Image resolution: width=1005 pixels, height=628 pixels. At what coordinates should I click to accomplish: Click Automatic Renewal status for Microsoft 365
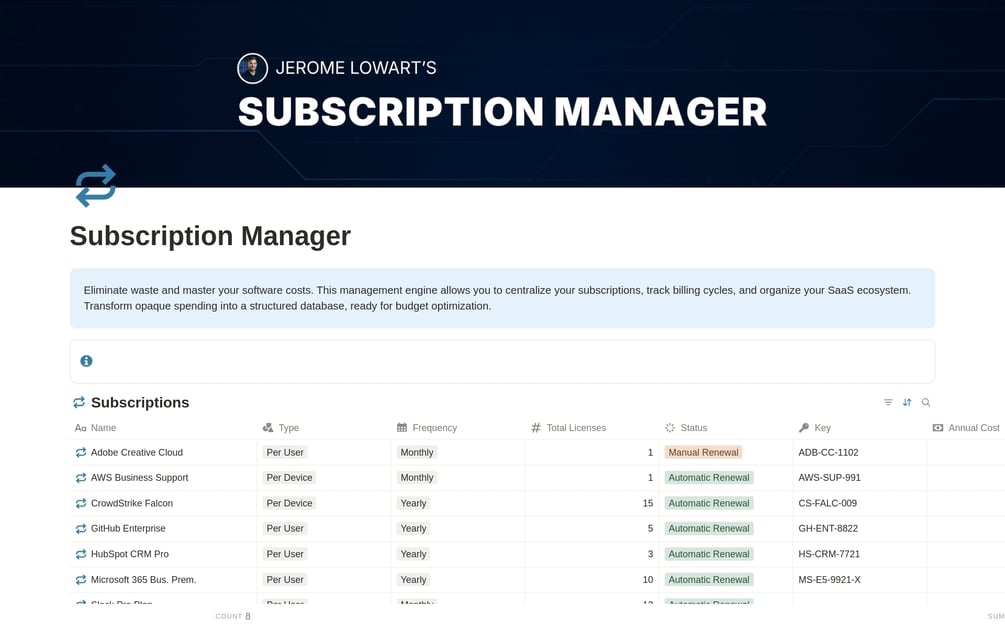[709, 580]
